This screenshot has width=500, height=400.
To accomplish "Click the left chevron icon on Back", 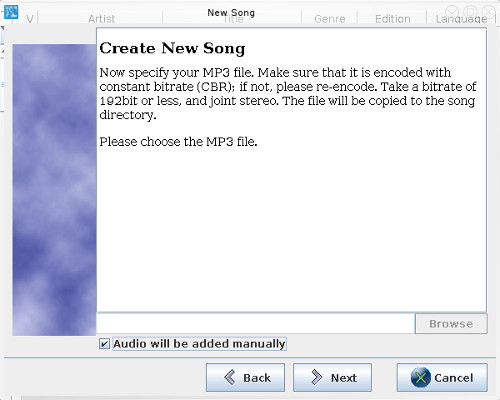I will (230, 377).
